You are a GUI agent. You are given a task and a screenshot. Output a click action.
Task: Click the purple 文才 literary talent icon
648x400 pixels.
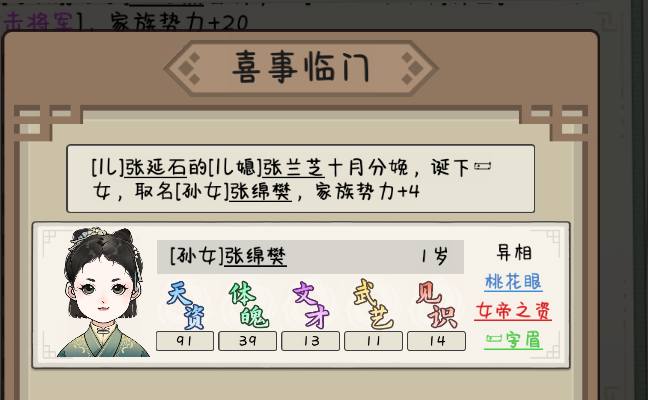311,305
